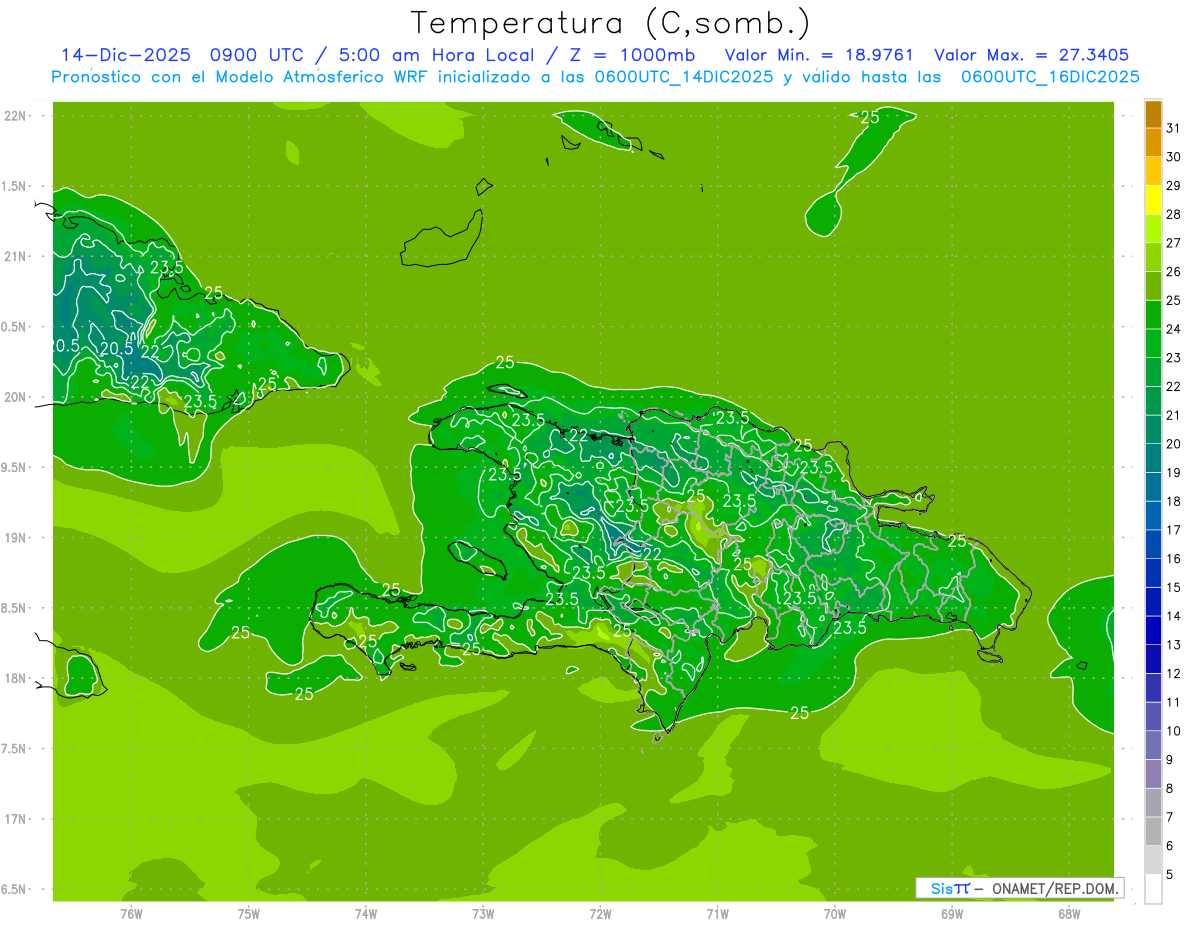The image size is (1200, 927).
Task: Click '0600UTC_16DIC2025' valid-until text
Action: pos(1050,77)
